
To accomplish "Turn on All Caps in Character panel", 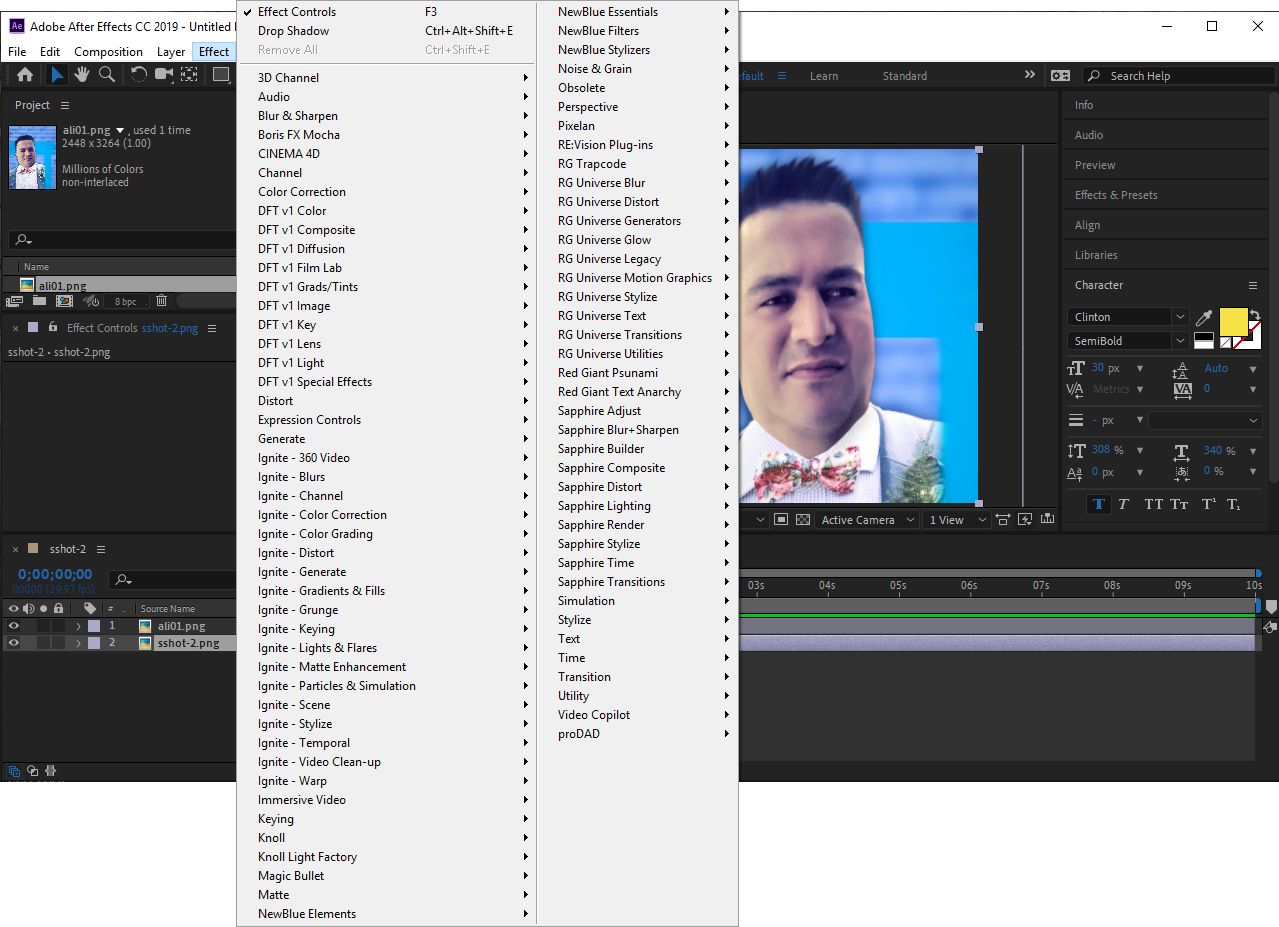I will tap(1153, 504).
